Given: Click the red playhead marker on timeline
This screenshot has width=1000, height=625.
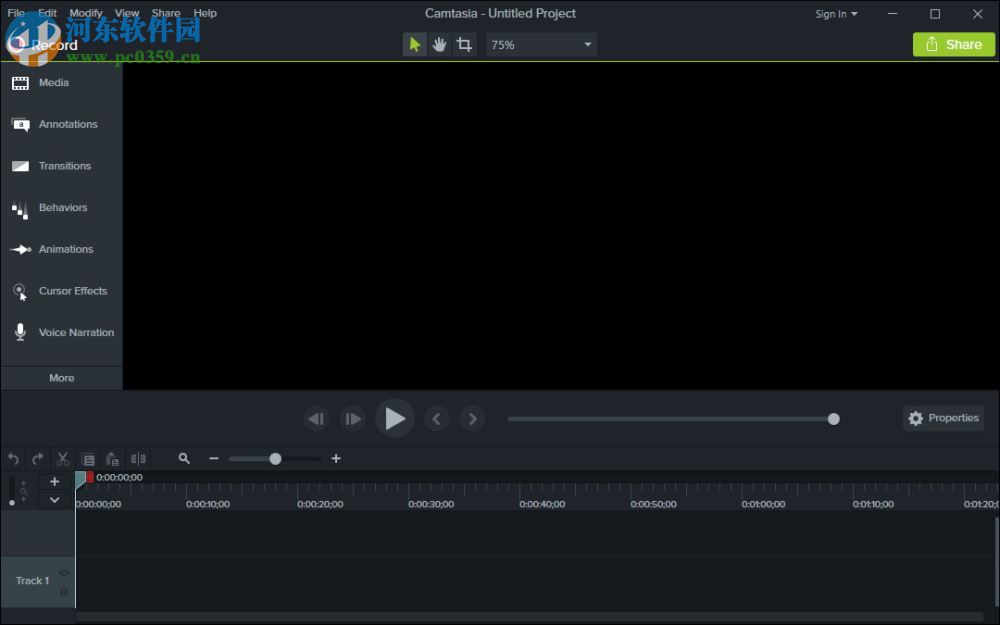Looking at the screenshot, I should click(89, 477).
